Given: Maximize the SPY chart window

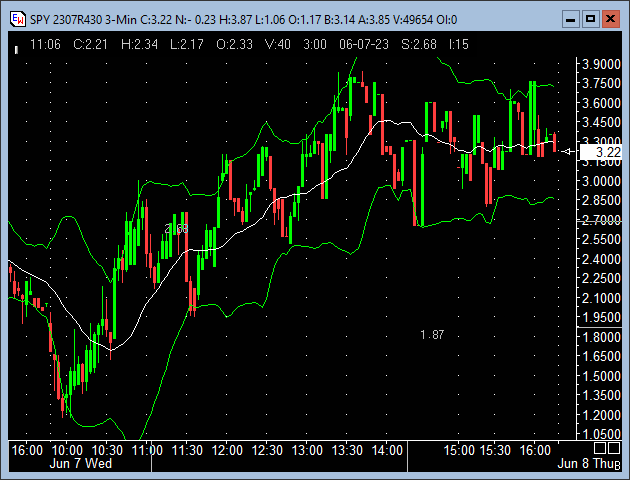Looking at the screenshot, I should [590, 19].
